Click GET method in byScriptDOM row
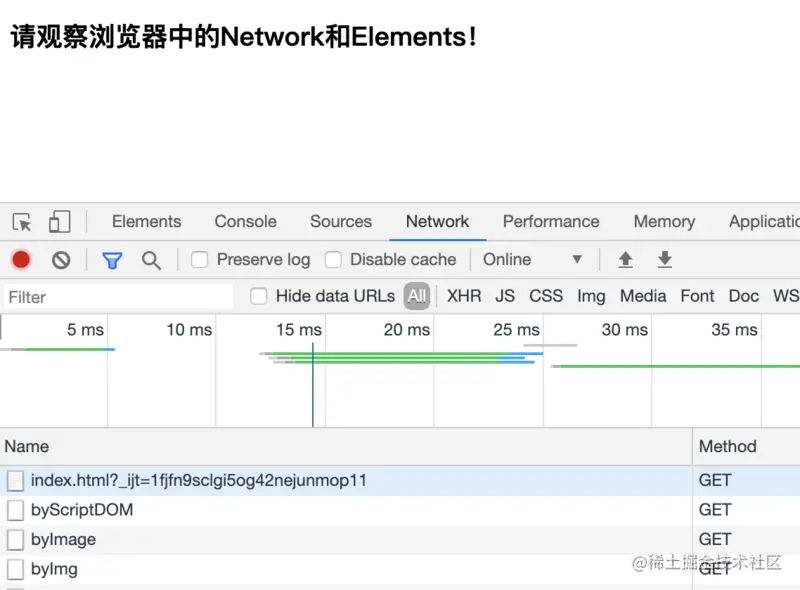 point(715,510)
